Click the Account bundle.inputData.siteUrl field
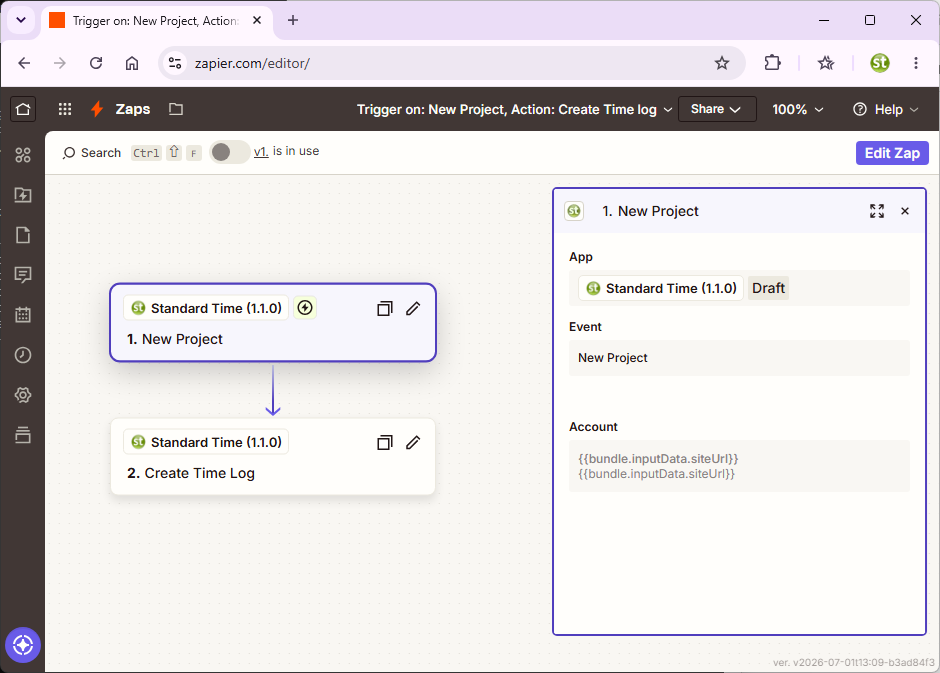 [739, 466]
